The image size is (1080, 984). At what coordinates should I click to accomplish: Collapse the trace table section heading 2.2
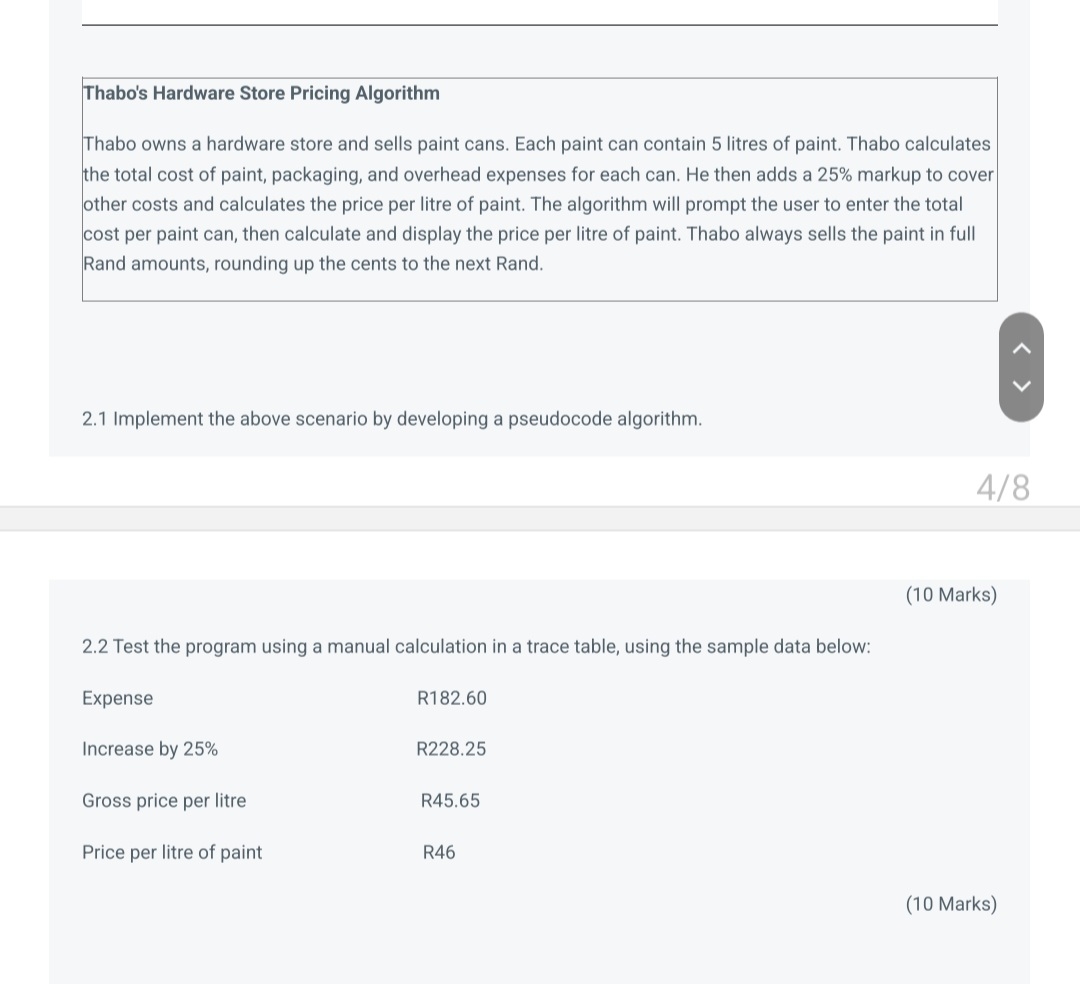476,646
